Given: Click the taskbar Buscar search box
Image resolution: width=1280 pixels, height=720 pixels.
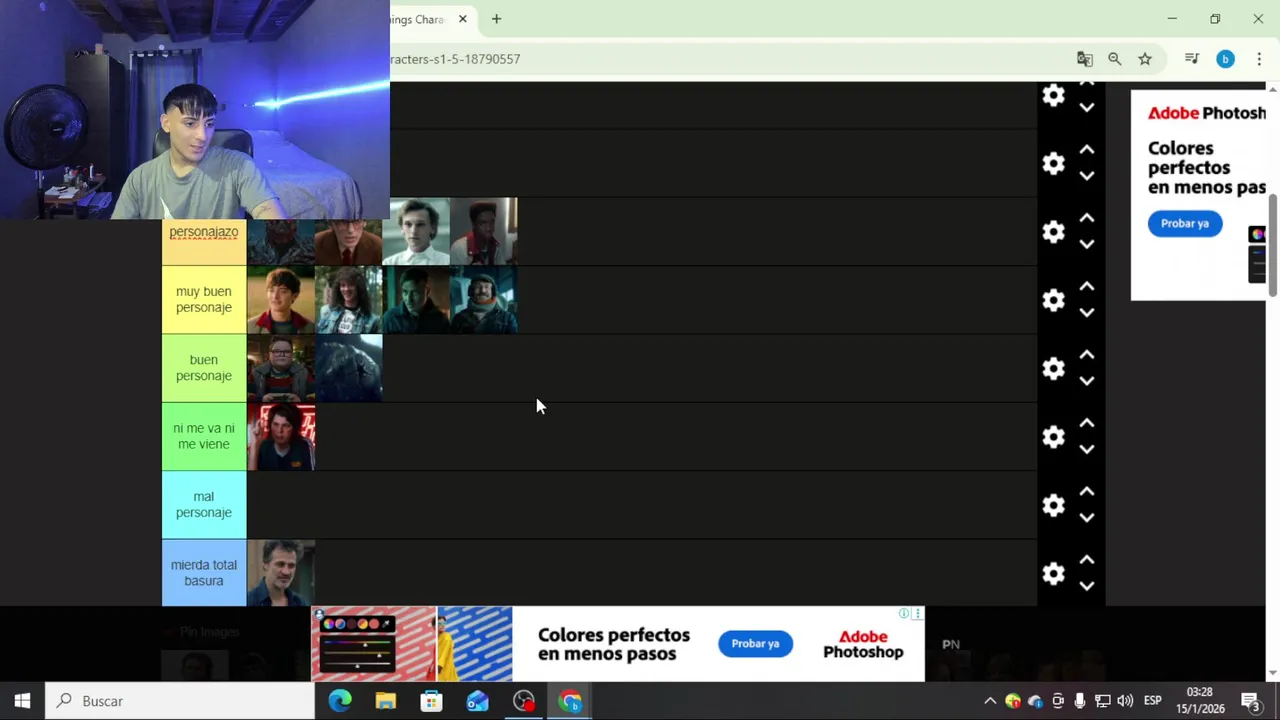Looking at the screenshot, I should (x=180, y=701).
